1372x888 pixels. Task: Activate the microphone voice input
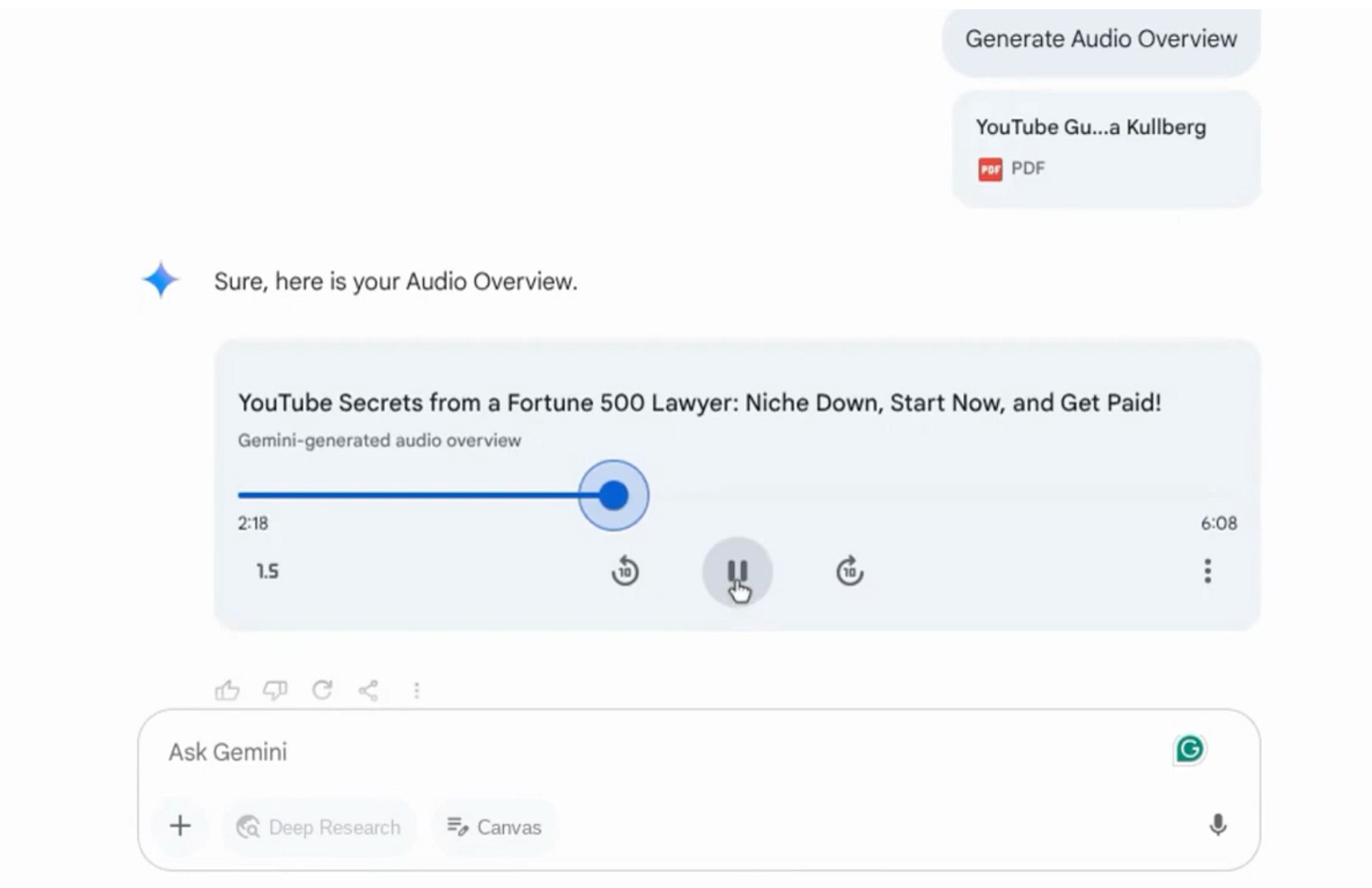pyautogui.click(x=1217, y=826)
